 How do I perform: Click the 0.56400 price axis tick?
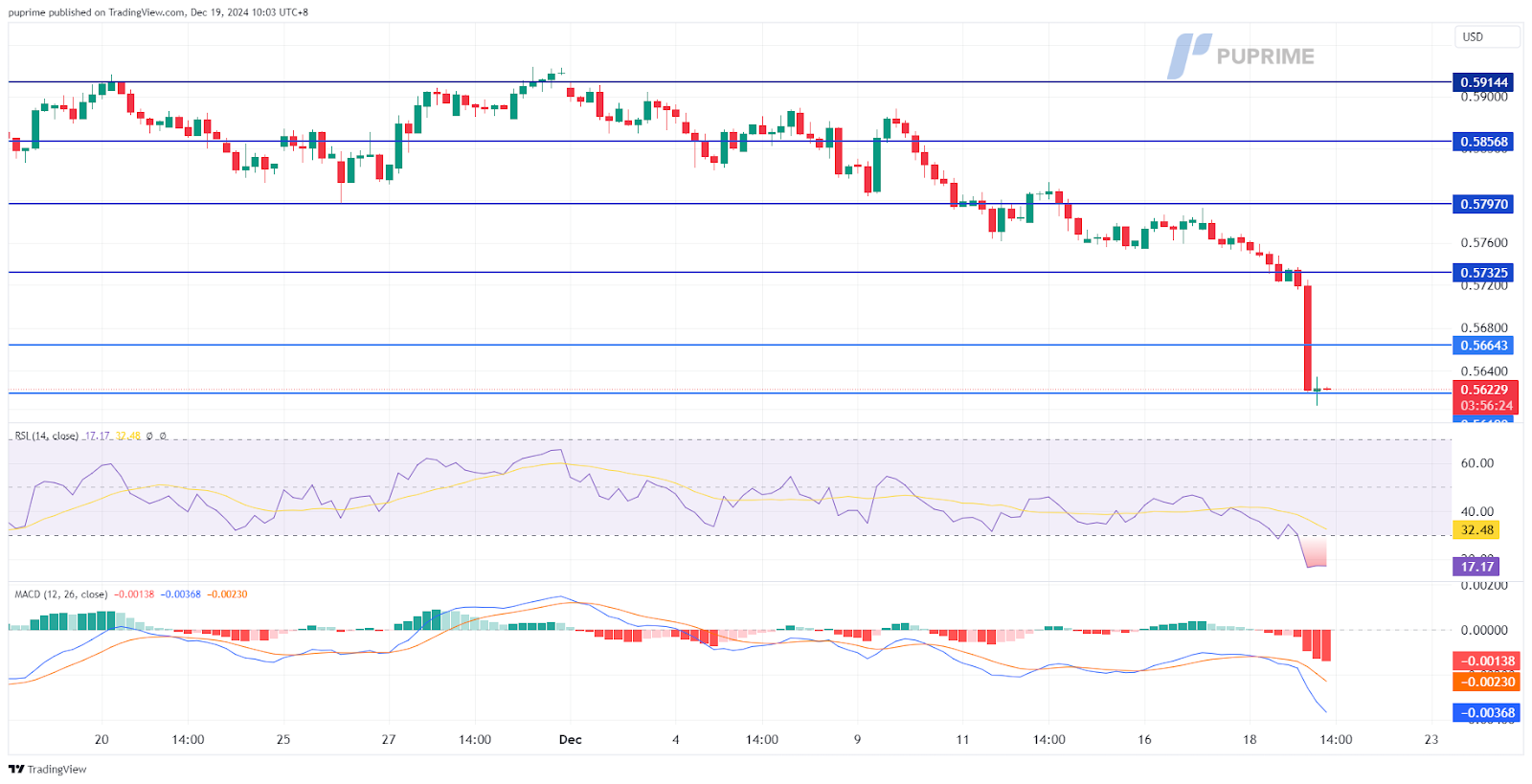click(x=1484, y=371)
